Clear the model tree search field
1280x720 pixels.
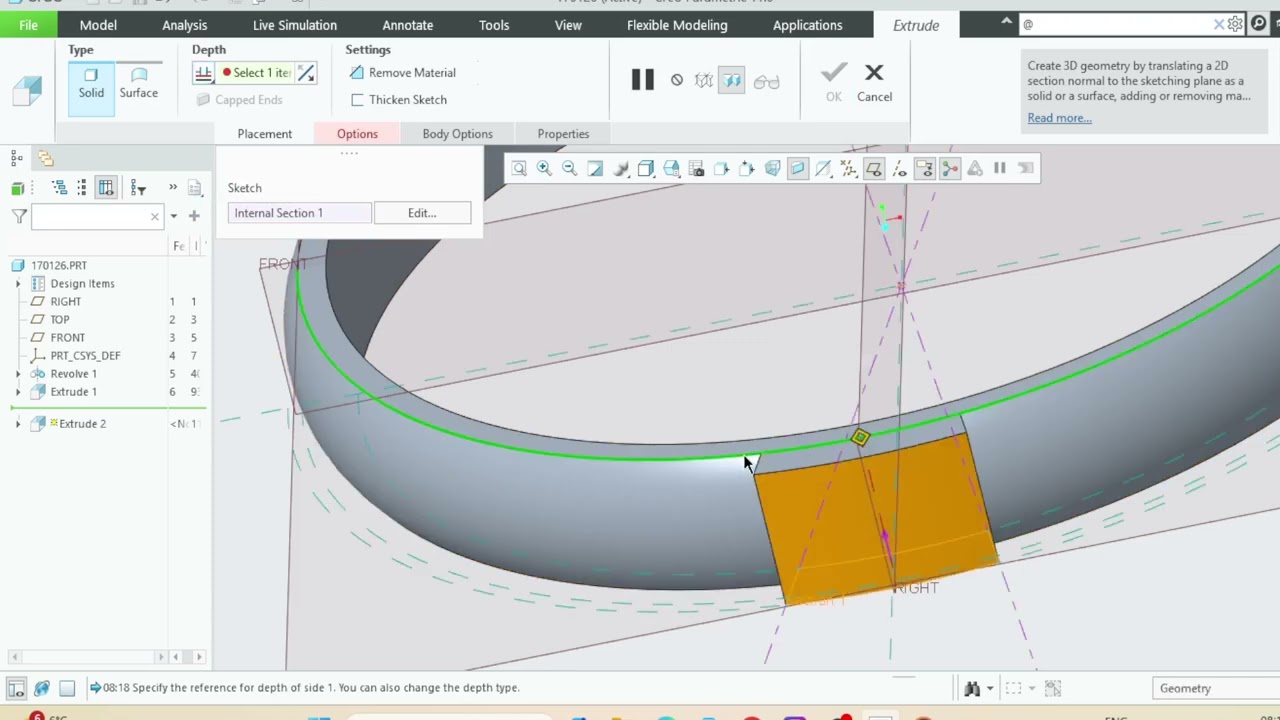point(155,216)
